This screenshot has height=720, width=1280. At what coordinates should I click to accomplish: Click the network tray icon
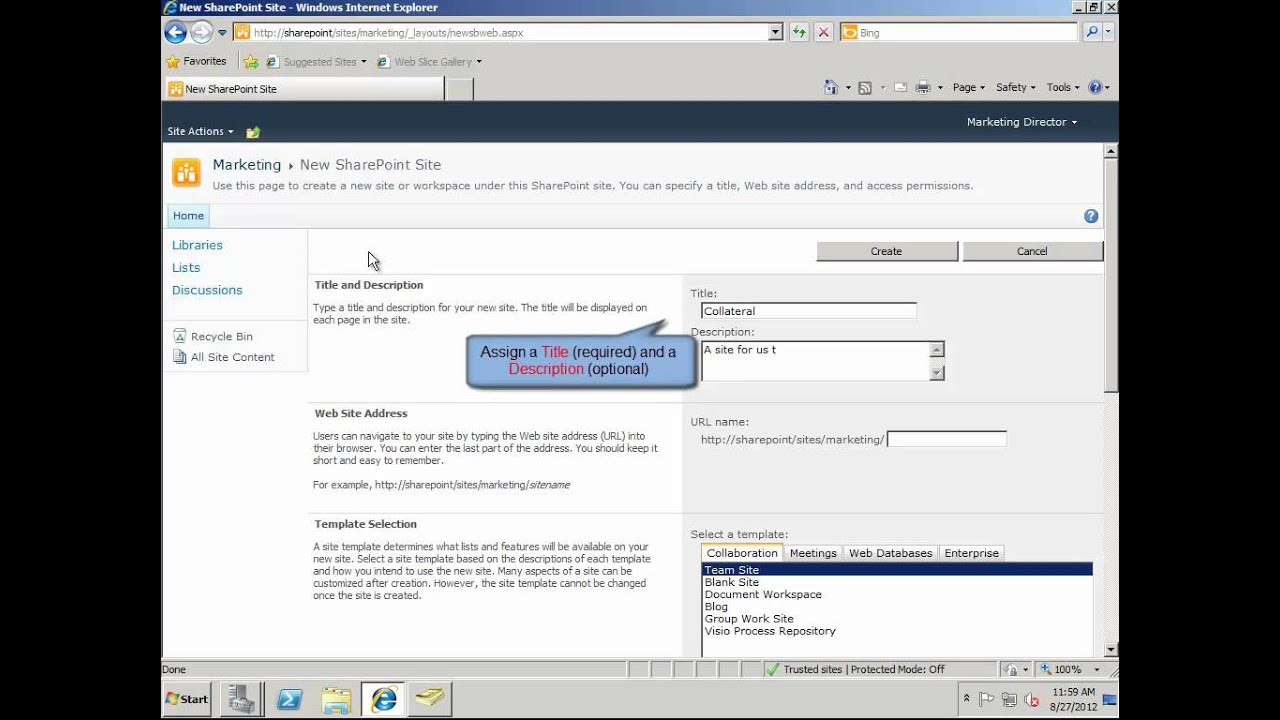click(1010, 700)
